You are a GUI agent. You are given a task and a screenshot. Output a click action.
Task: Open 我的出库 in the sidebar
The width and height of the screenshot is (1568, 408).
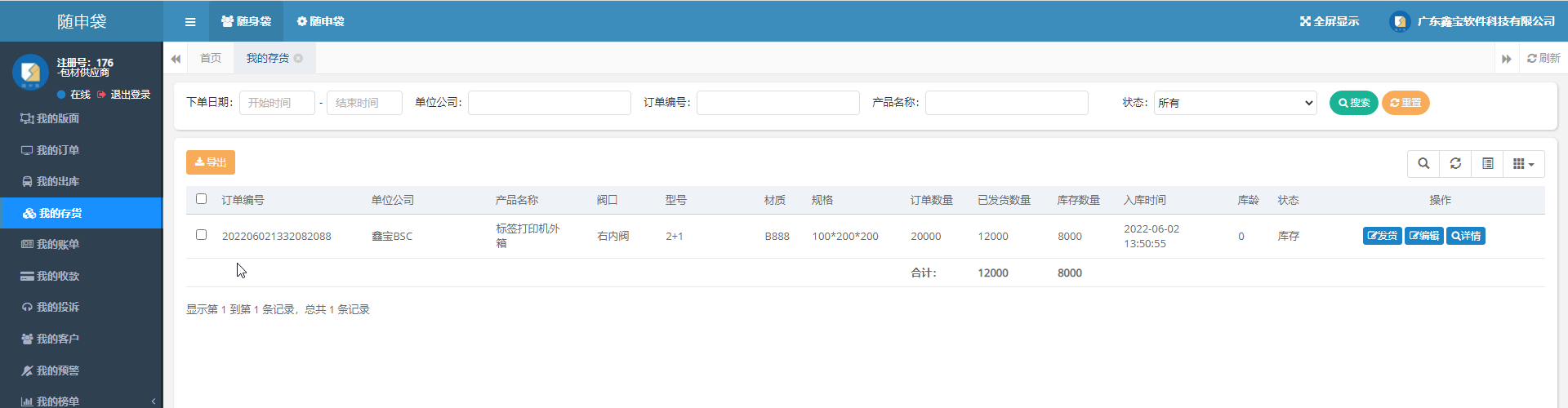(82, 181)
